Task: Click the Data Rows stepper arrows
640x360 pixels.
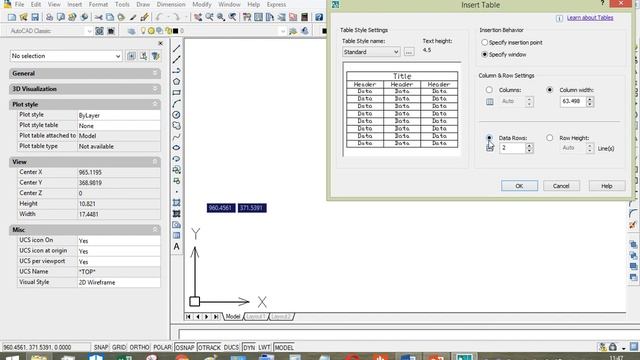Action: click(529, 148)
